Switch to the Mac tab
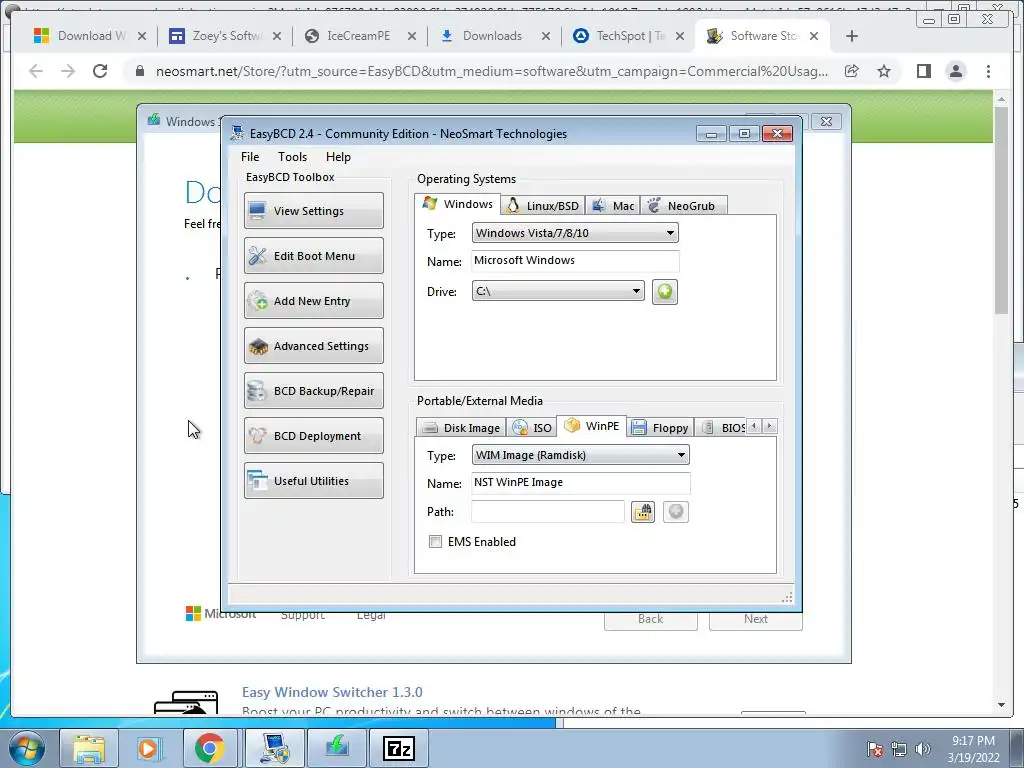The width and height of the screenshot is (1024, 768). [x=613, y=206]
